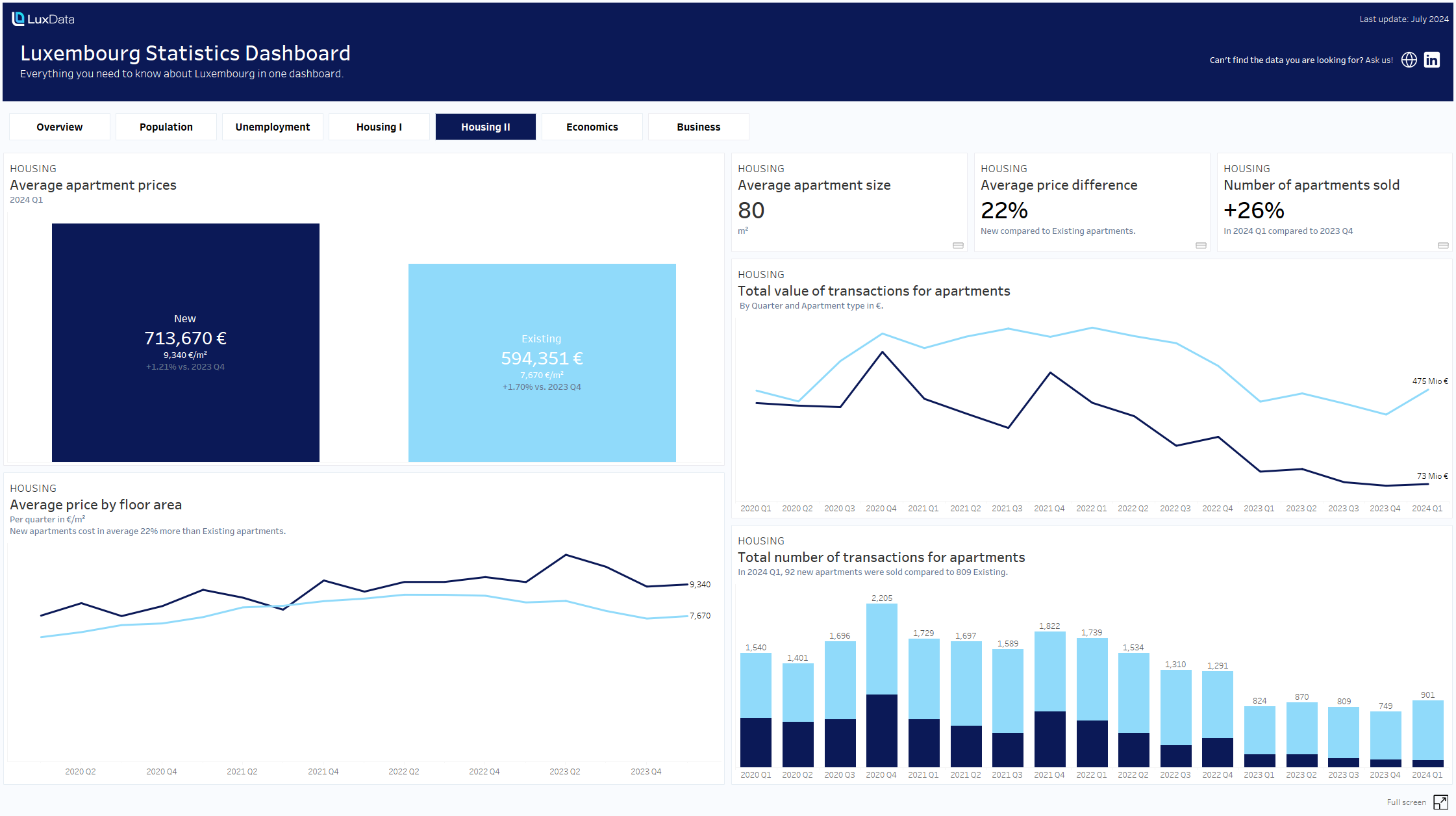Switch to the Business tab
1456x816 pixels.
(699, 127)
